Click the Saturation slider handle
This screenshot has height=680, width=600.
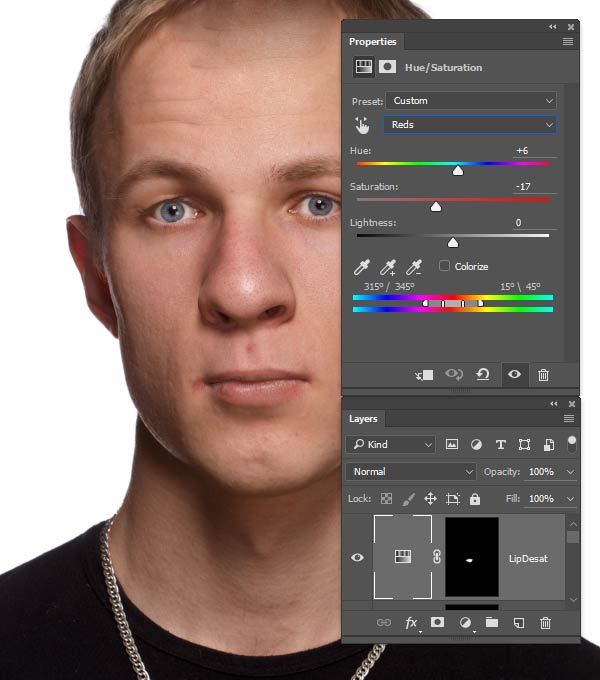click(x=436, y=207)
